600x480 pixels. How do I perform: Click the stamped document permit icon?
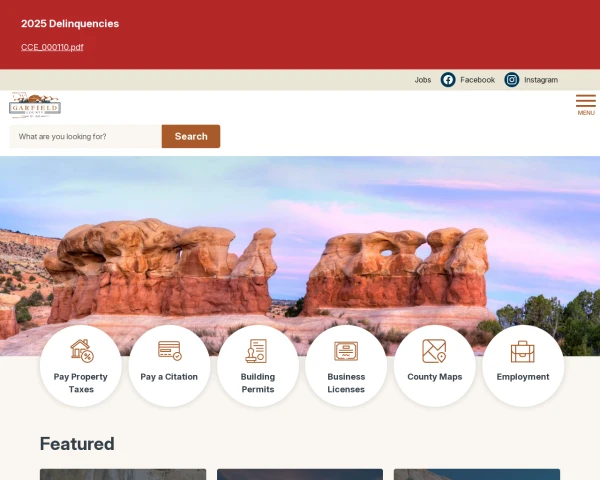(256, 351)
